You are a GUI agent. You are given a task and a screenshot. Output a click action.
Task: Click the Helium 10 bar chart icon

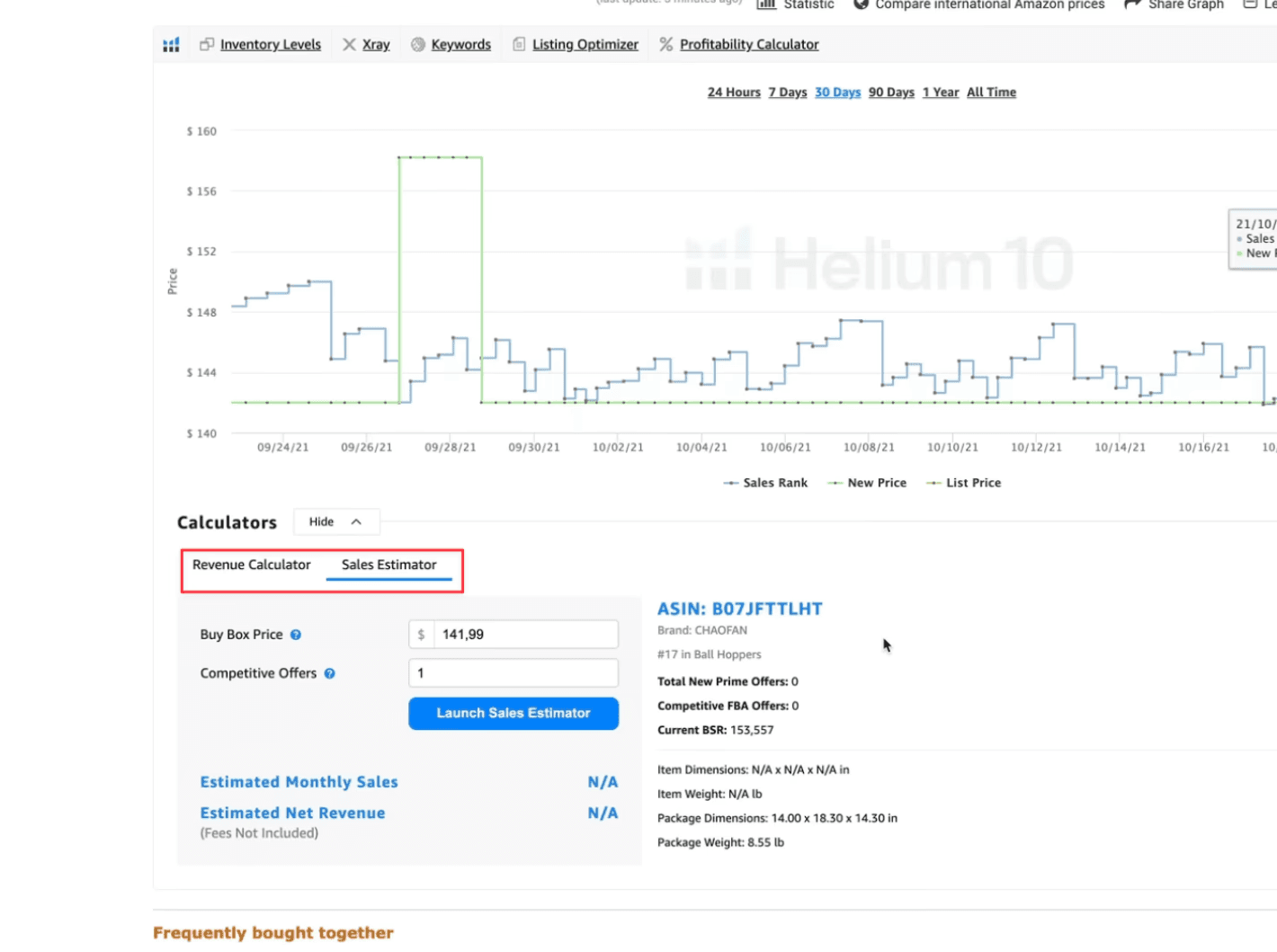pos(171,45)
